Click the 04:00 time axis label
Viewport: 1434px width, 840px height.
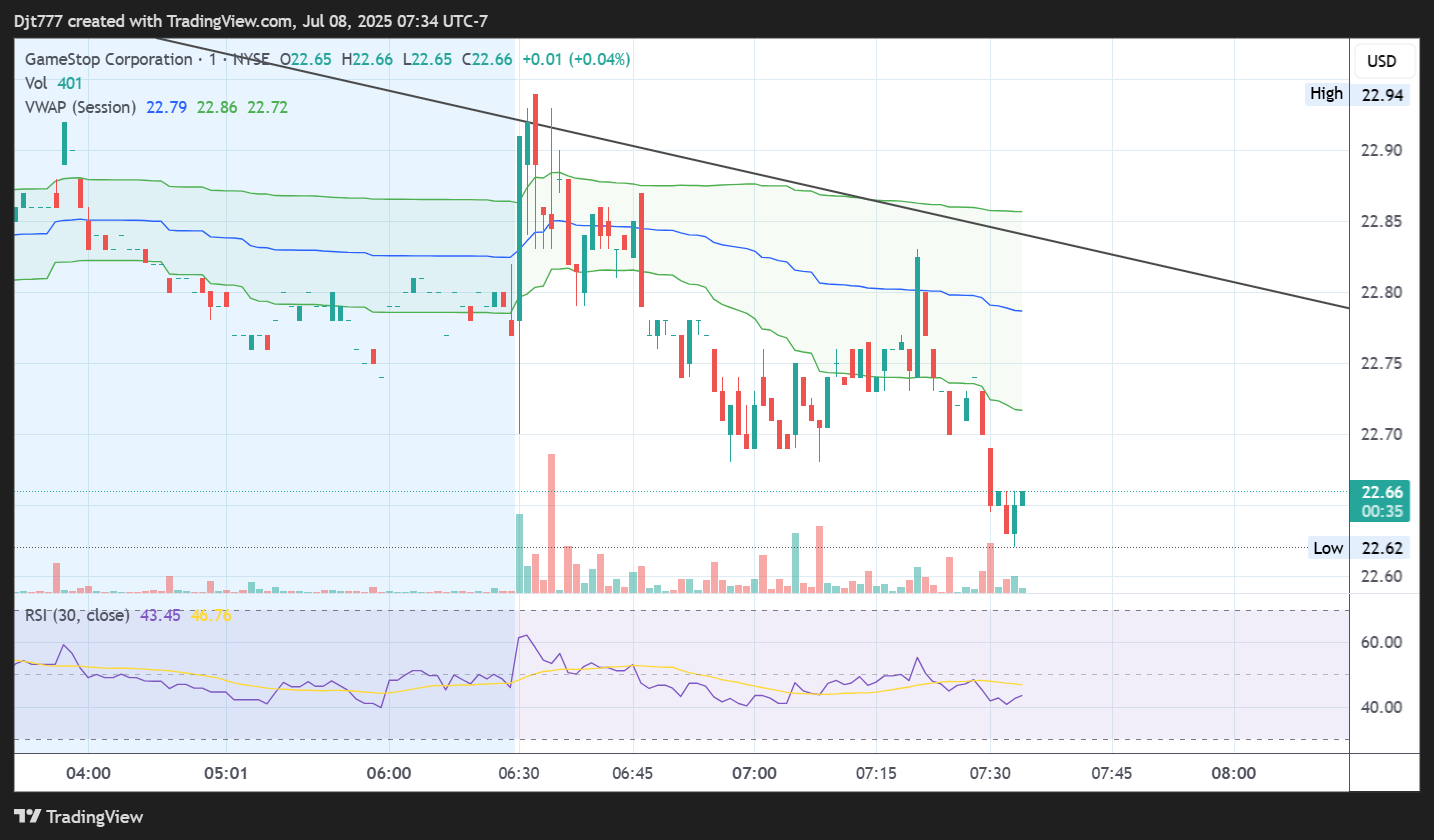(x=89, y=773)
